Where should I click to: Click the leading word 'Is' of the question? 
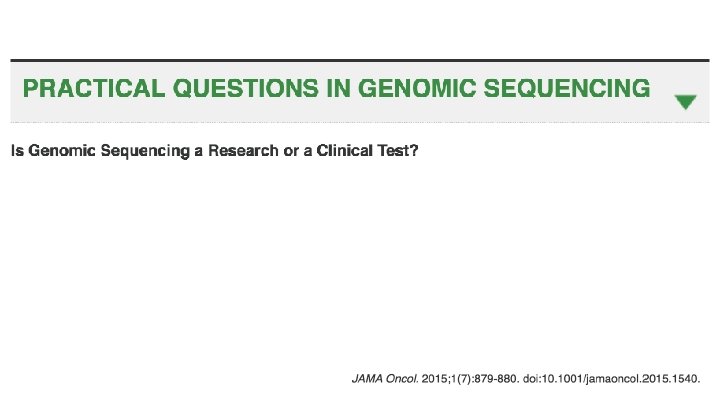(x=17, y=151)
